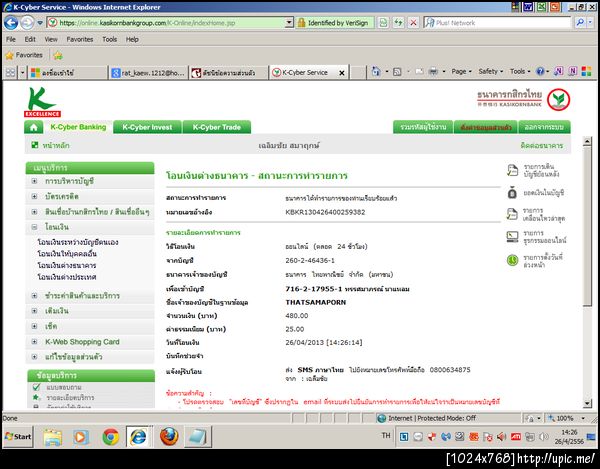Close the K-Cyber Service browser tab

[x=342, y=73]
